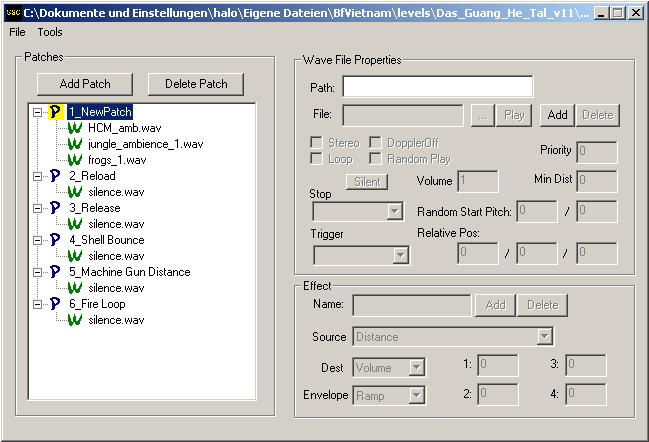The image size is (649, 442).
Task: Open the File menu
Action: tap(17, 32)
